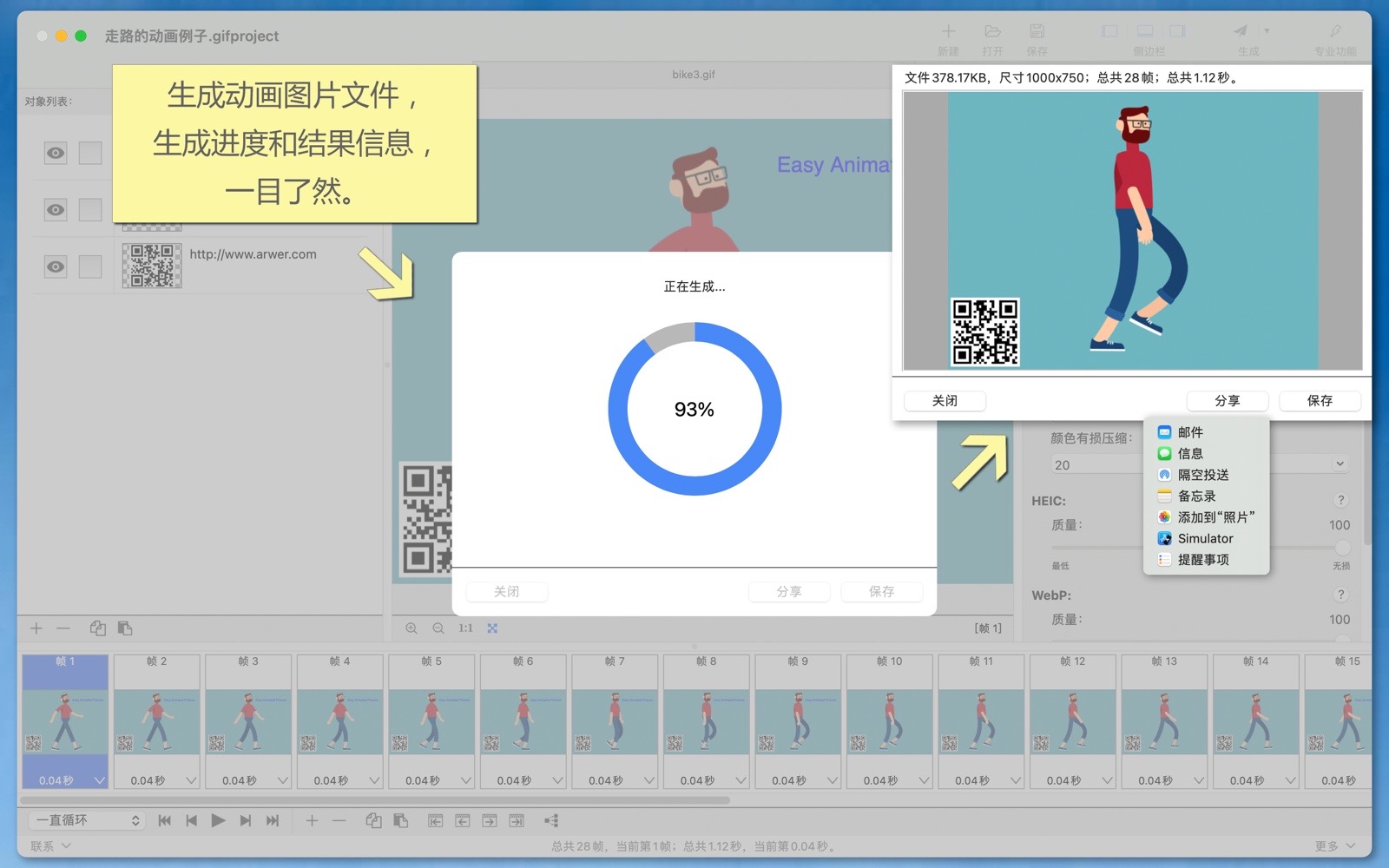Open the 颜色有损压缩 value 20 dropdown
Screen dimensions: 1389x868
point(1340,464)
